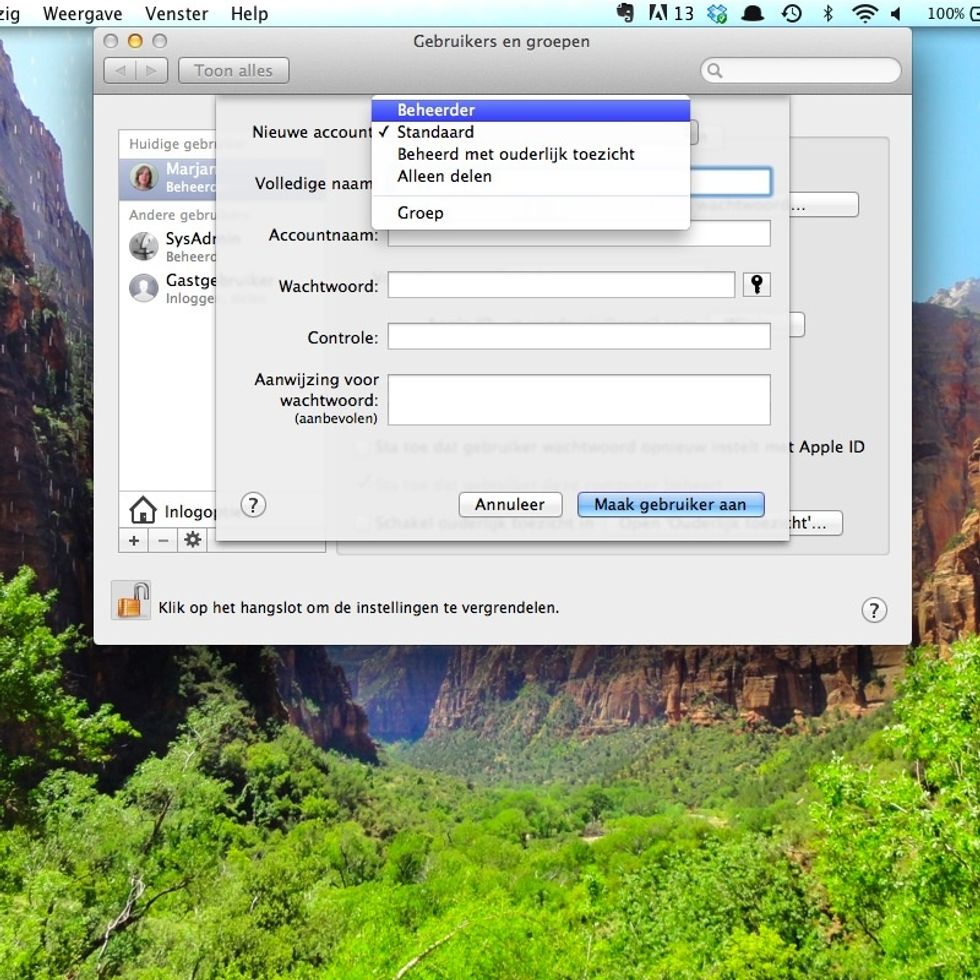This screenshot has width=980, height=980.
Task: Focus the Wachtwoord field
Action: click(561, 285)
